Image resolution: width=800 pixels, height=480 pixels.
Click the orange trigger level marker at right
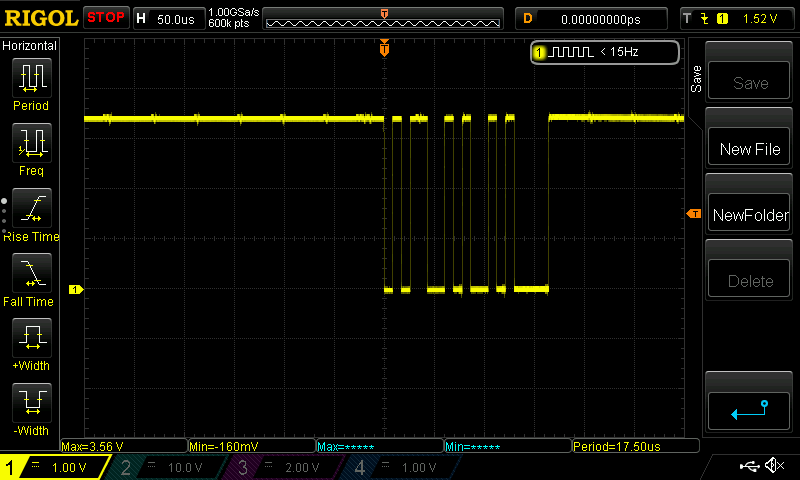694,214
